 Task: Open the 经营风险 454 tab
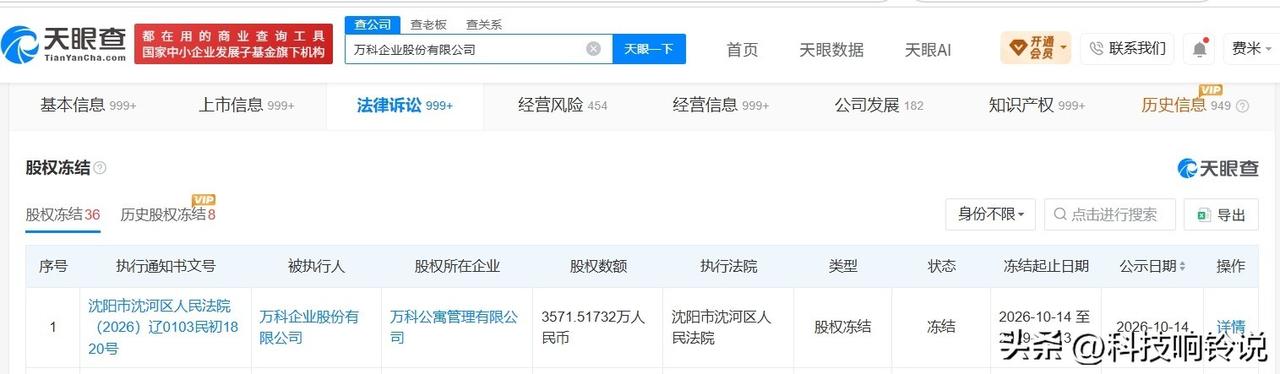coord(563,105)
